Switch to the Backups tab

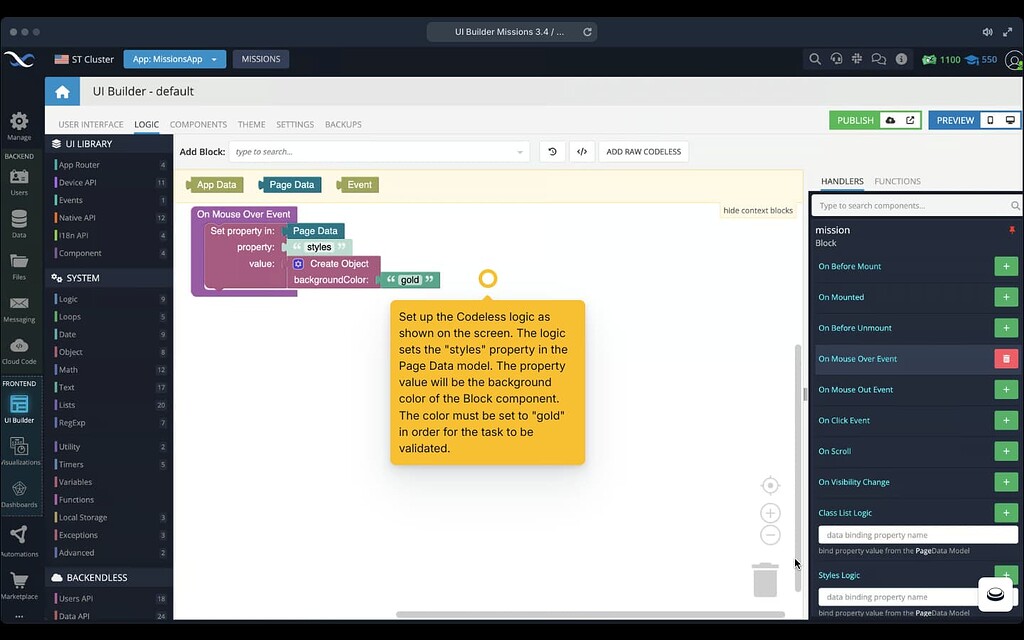pos(344,124)
